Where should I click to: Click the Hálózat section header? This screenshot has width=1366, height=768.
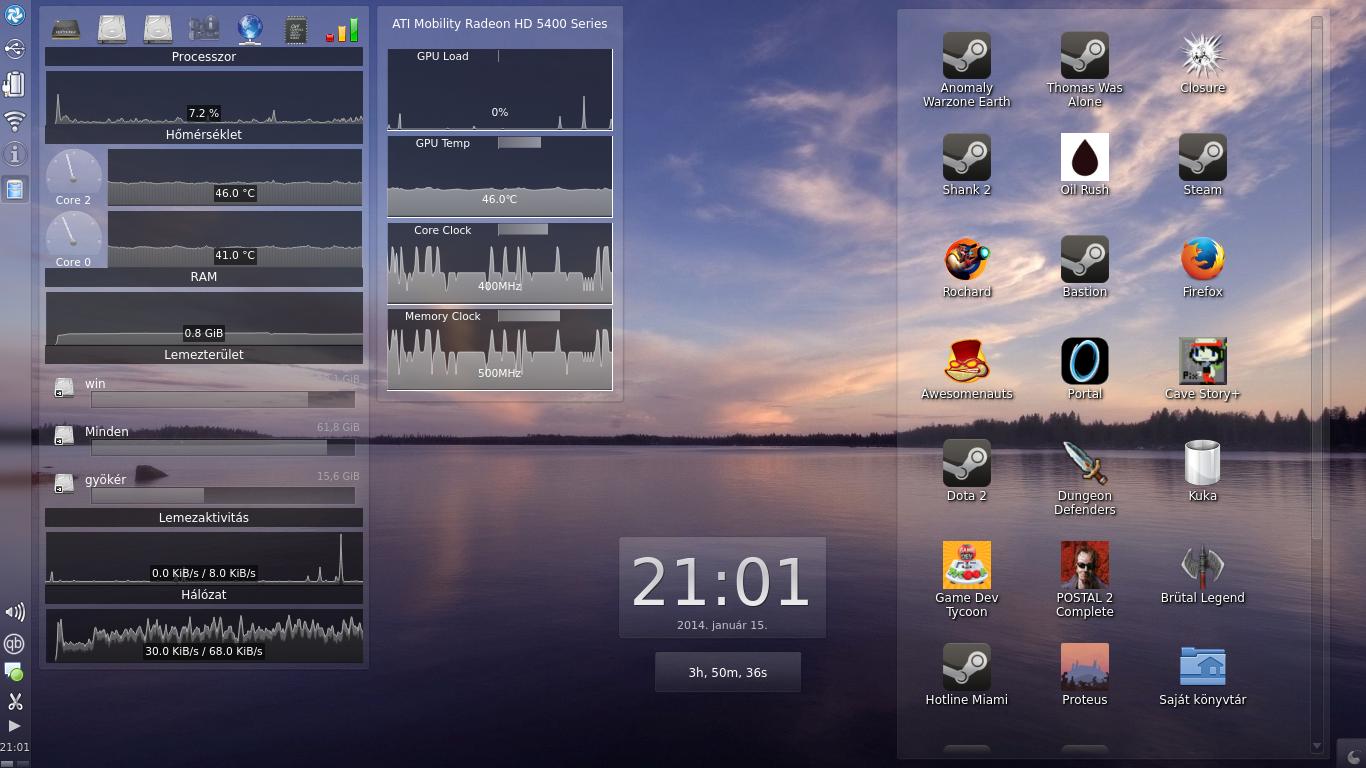point(204,595)
